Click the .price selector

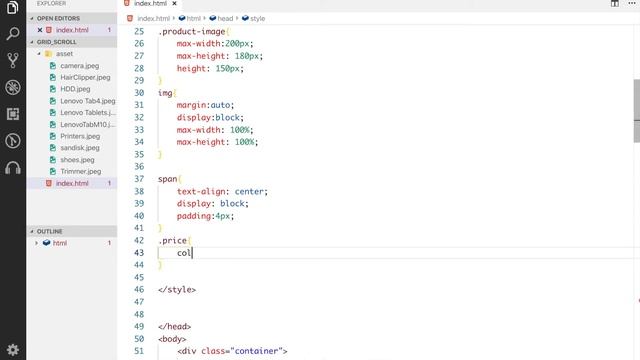point(172,240)
